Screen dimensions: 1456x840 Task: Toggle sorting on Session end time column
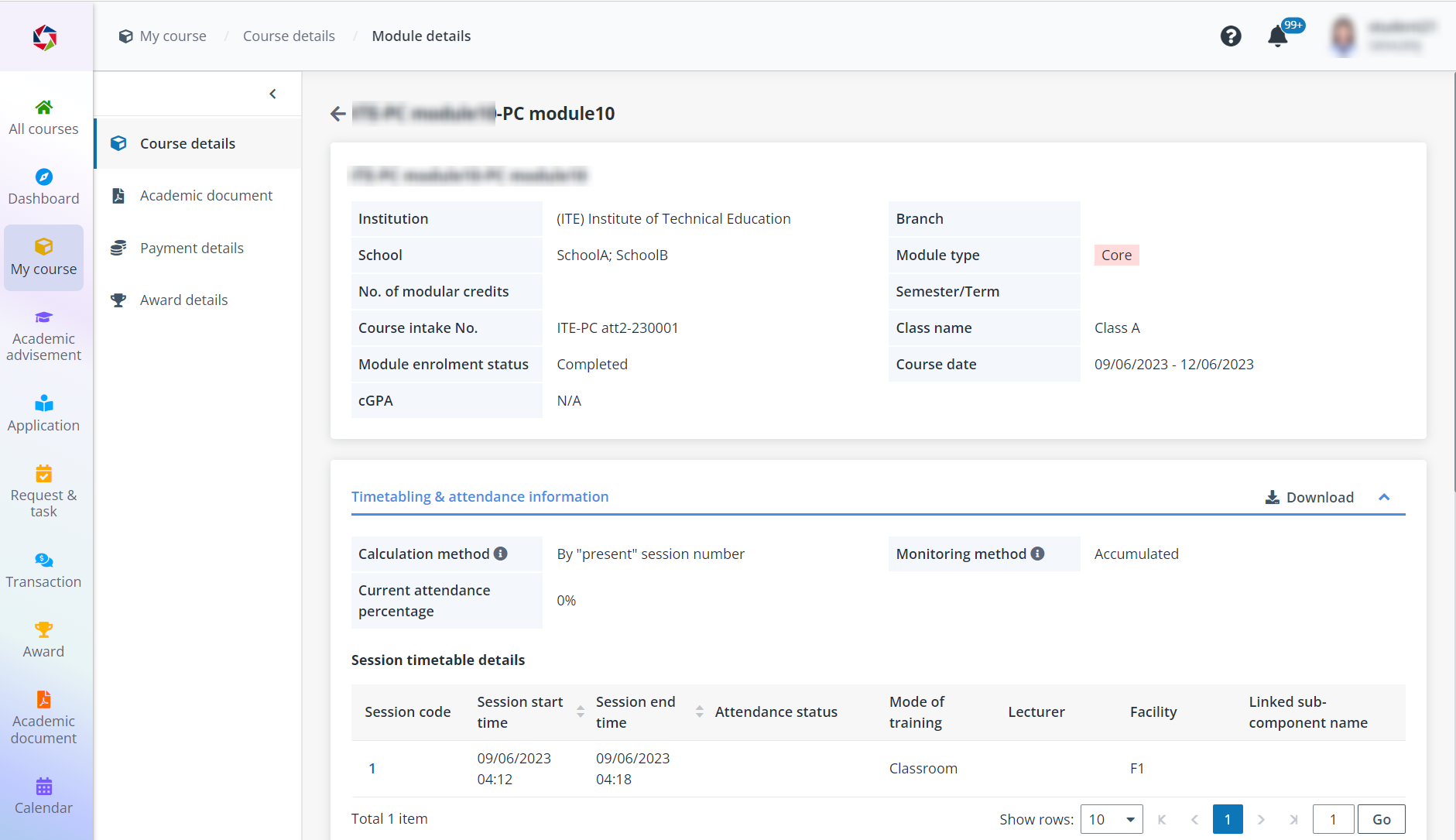coord(699,711)
